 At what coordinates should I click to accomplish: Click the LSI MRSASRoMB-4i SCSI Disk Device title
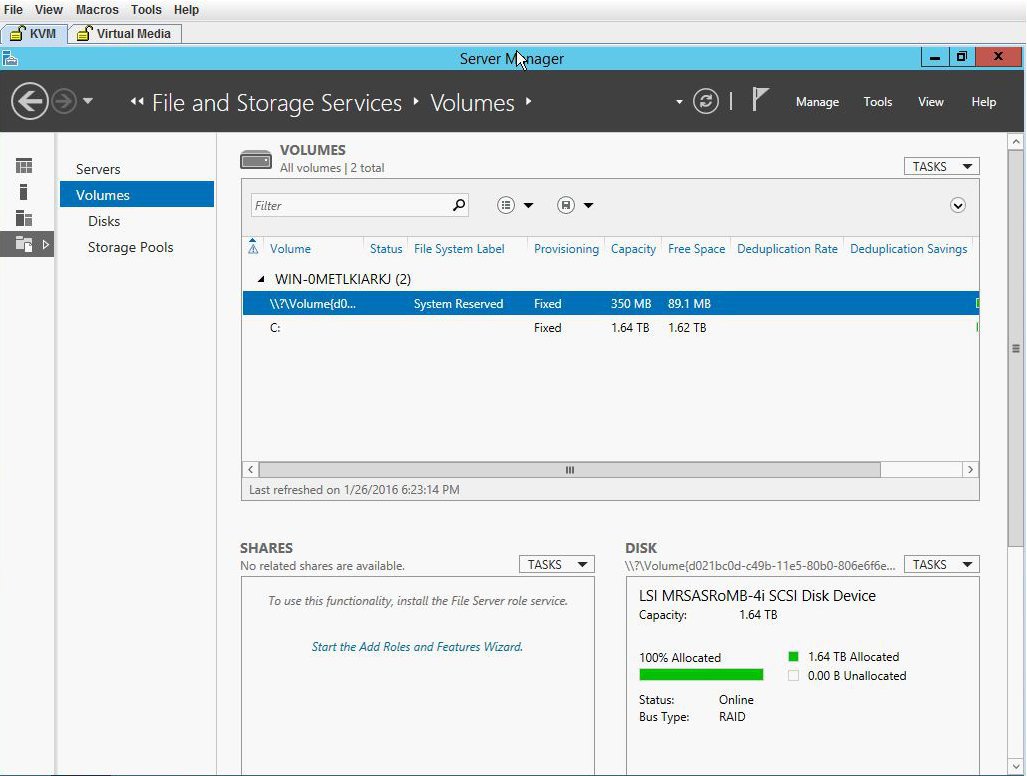tap(757, 595)
